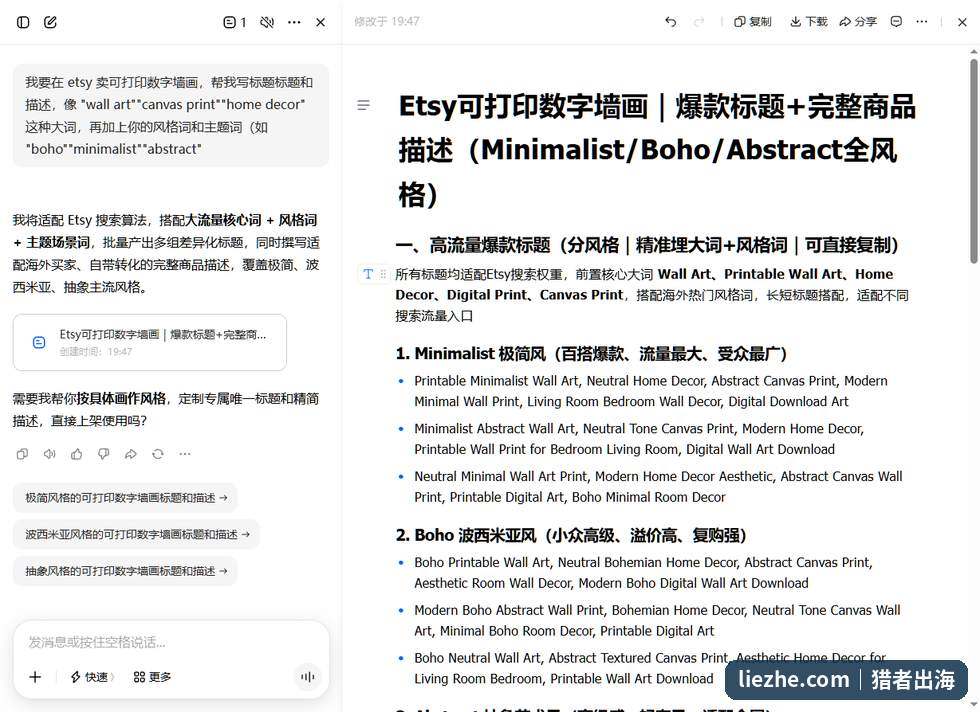Click the user prompt message bubble

click(x=171, y=116)
